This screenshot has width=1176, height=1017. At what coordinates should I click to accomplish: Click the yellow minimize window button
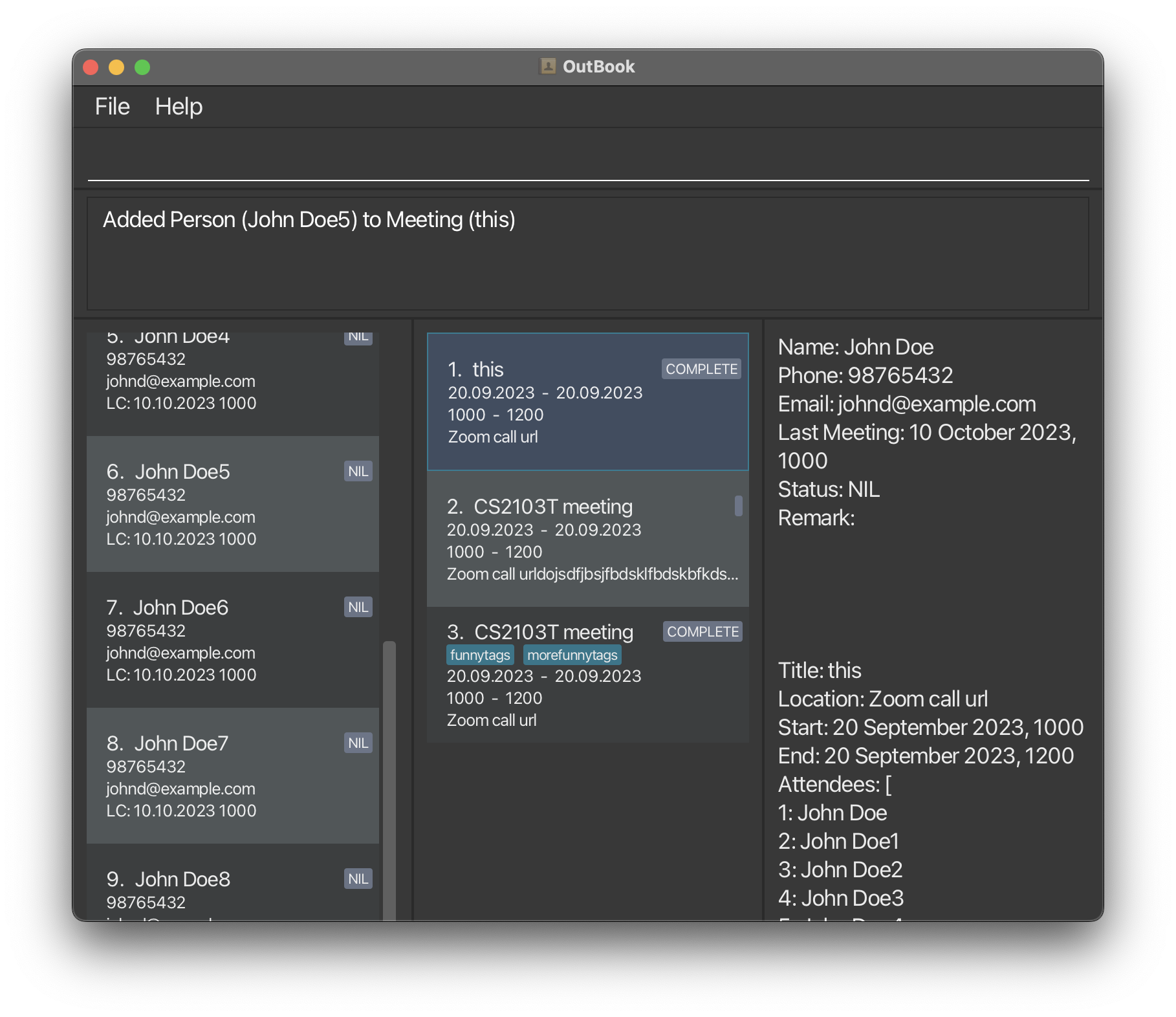pyautogui.click(x=116, y=67)
